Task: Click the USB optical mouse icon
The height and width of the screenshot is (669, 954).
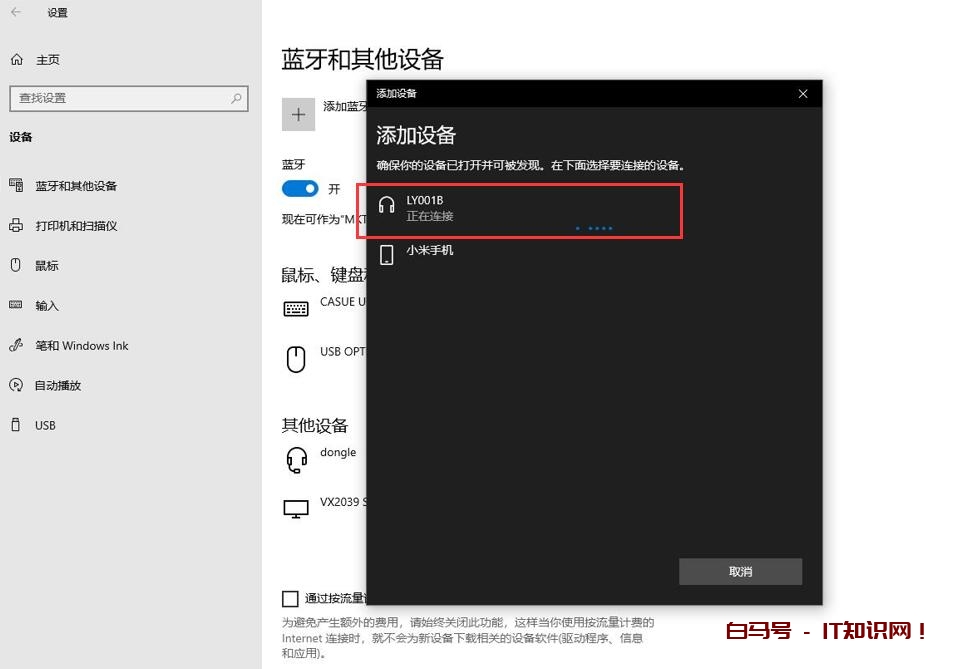Action: pyautogui.click(x=296, y=358)
